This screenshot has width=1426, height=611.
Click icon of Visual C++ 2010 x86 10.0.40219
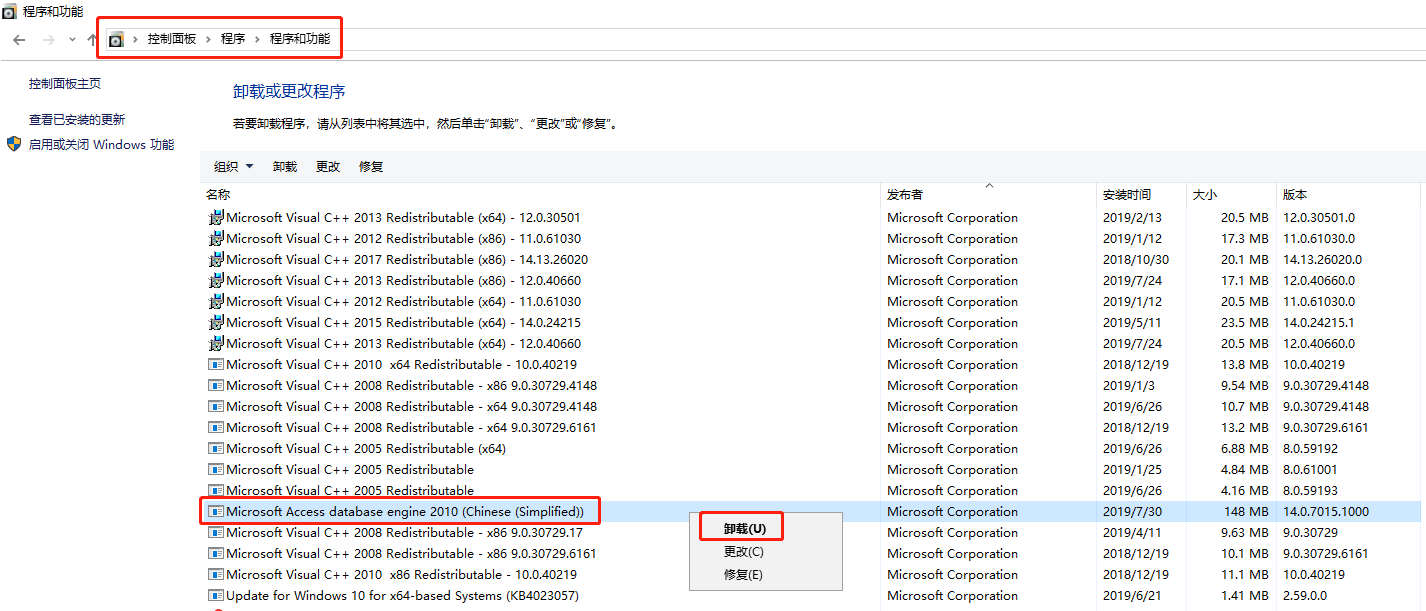point(215,574)
